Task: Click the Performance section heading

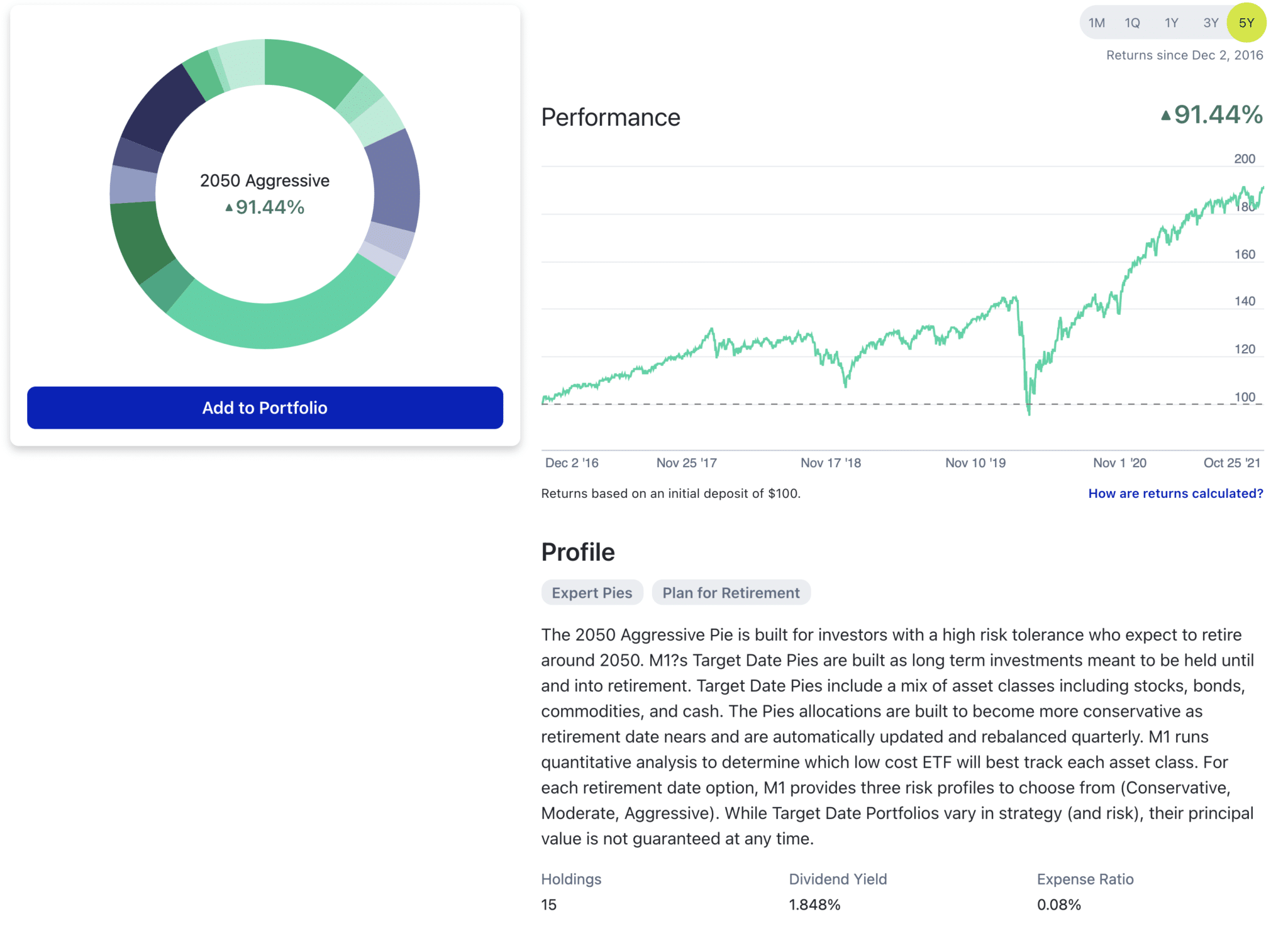Action: pyautogui.click(x=610, y=118)
